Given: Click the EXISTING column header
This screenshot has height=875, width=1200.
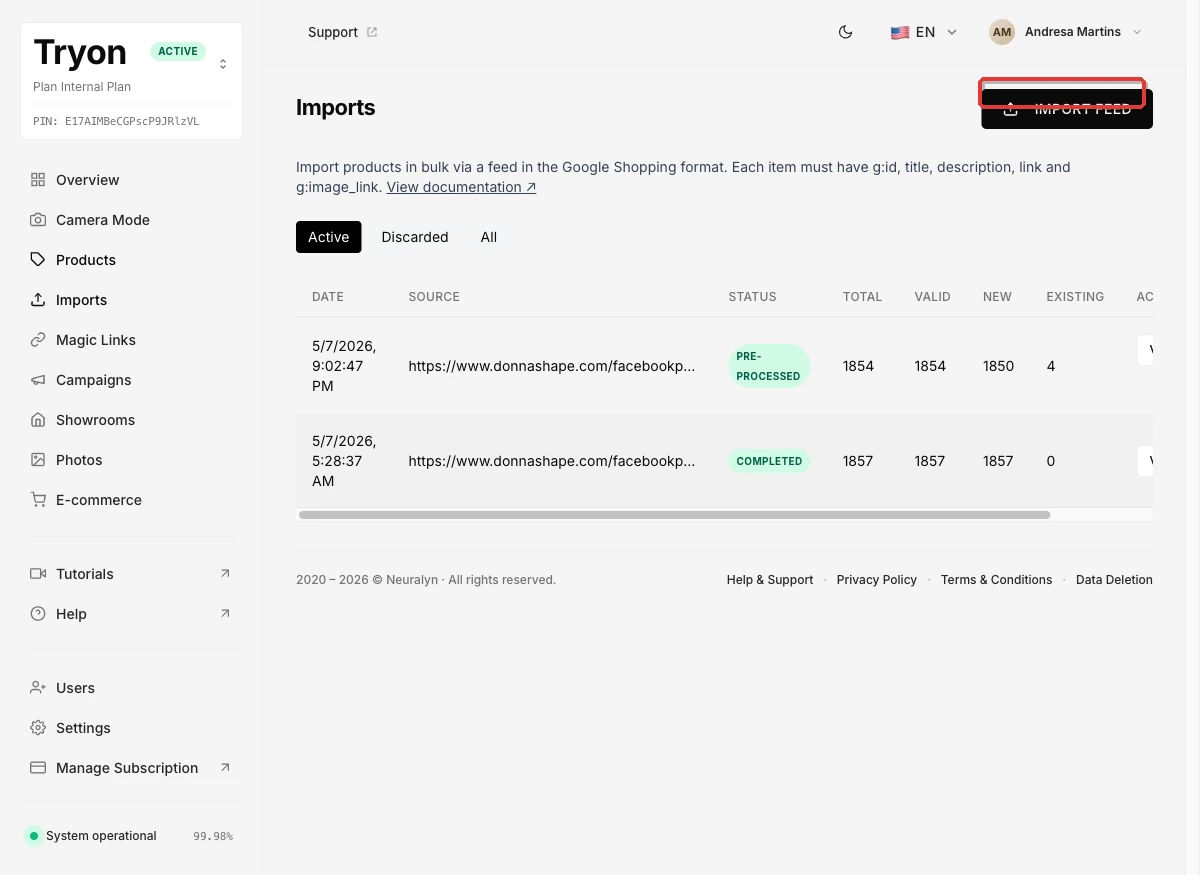Looking at the screenshot, I should (1075, 297).
